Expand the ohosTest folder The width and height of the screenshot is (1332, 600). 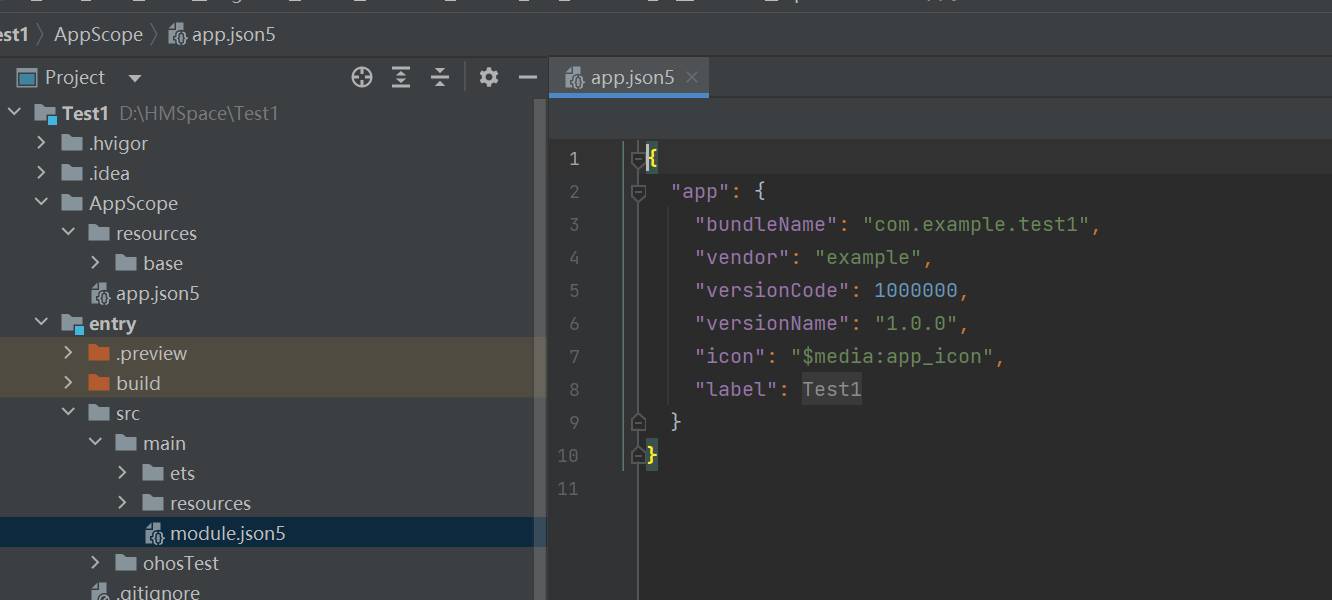(x=95, y=563)
